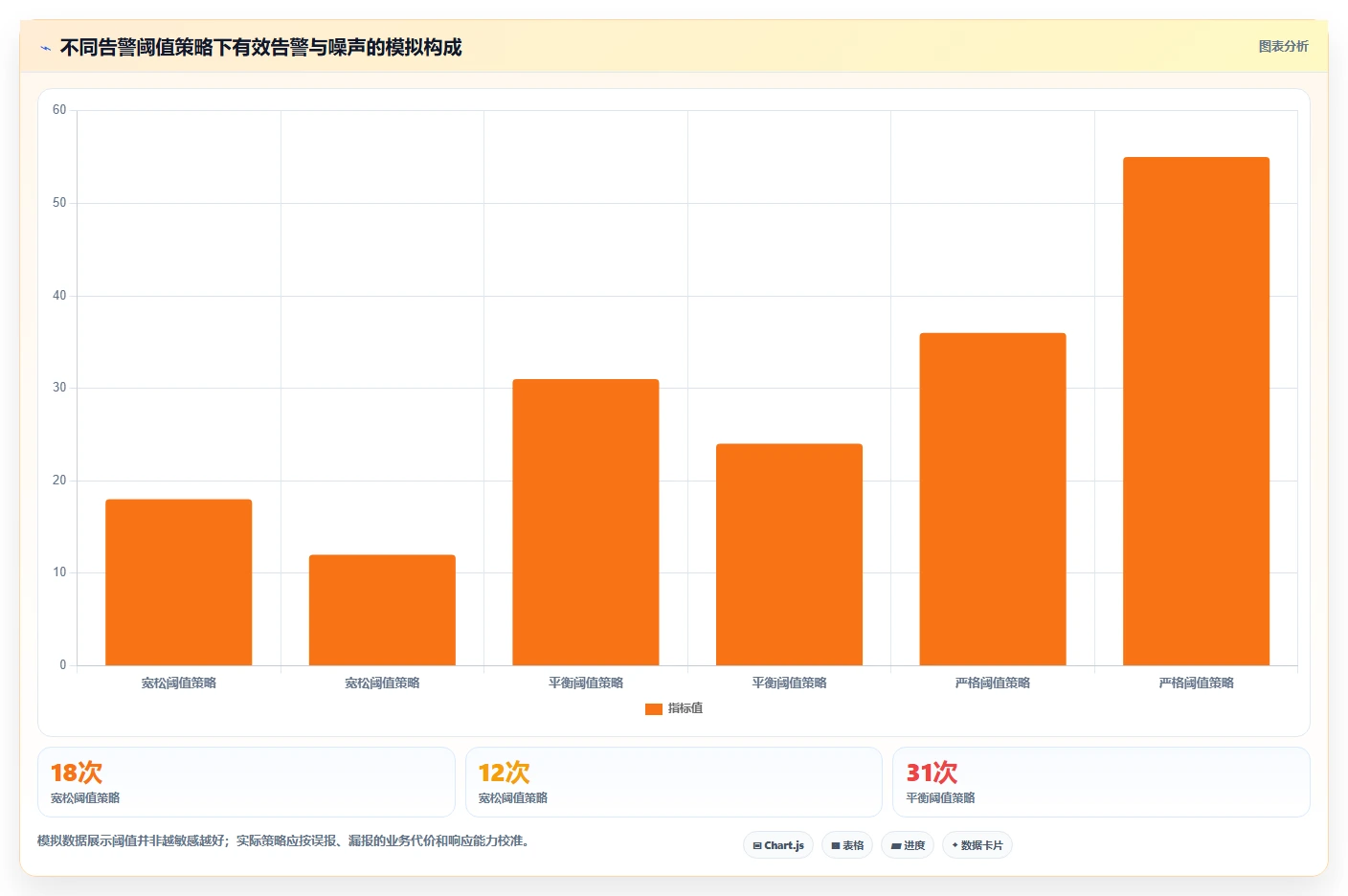The width and height of the screenshot is (1348, 896).
Task: Click the fifth bar with value 36
Action: [x=993, y=499]
